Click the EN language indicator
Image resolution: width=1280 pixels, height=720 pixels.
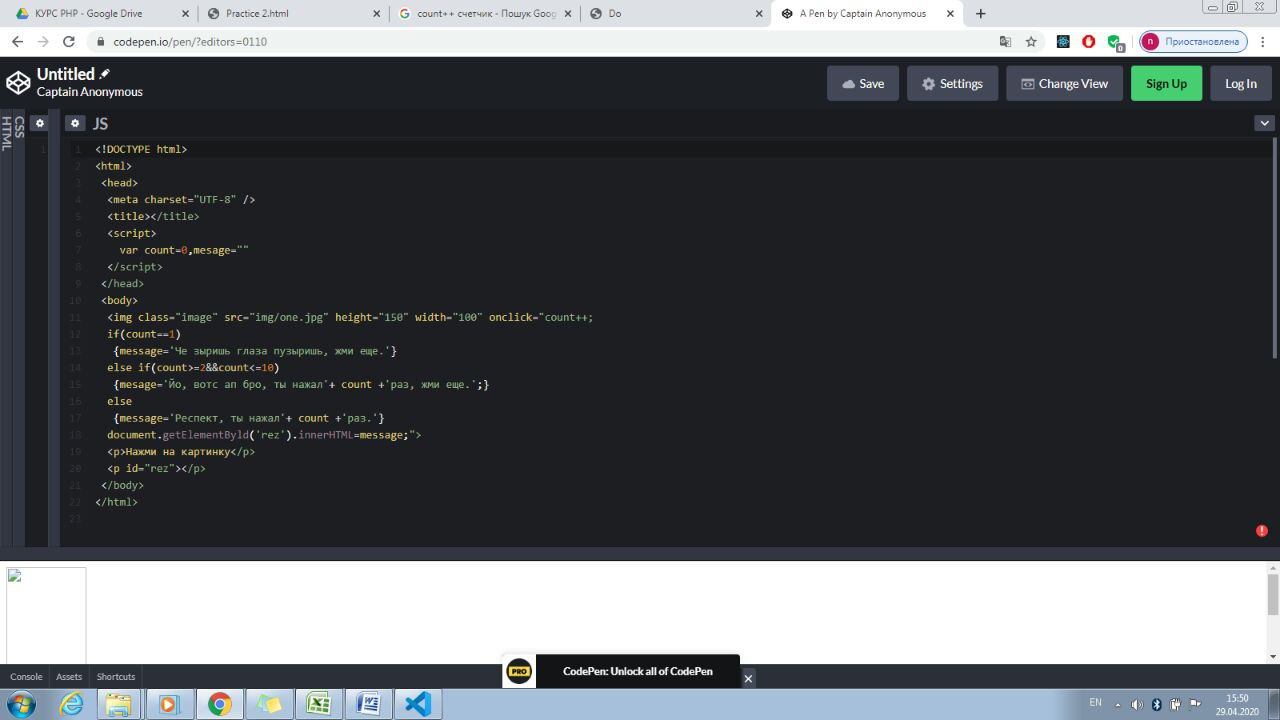[1095, 703]
